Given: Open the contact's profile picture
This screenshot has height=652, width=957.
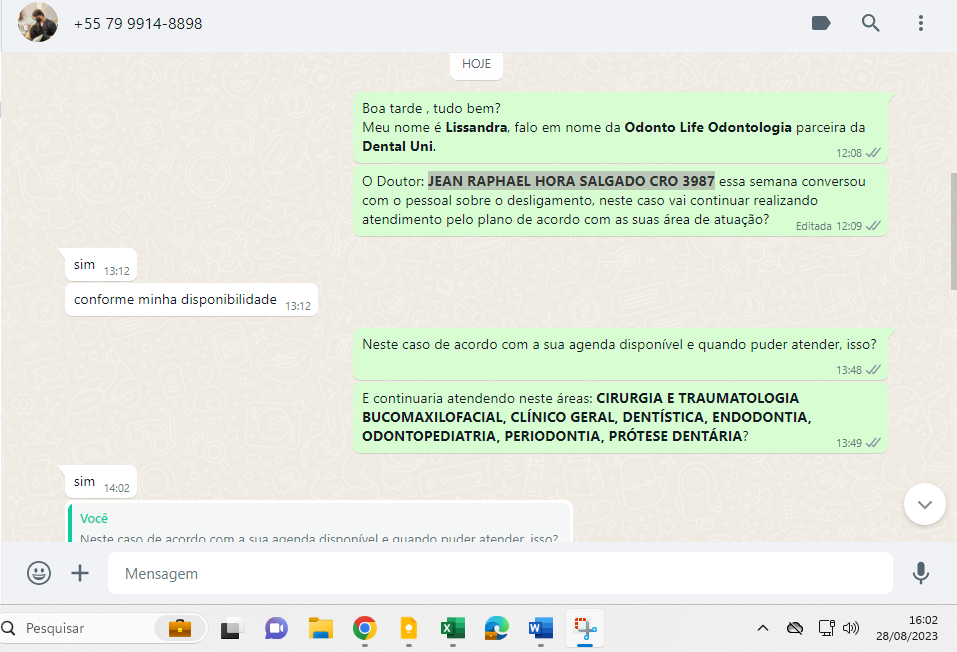Looking at the screenshot, I should point(38,23).
